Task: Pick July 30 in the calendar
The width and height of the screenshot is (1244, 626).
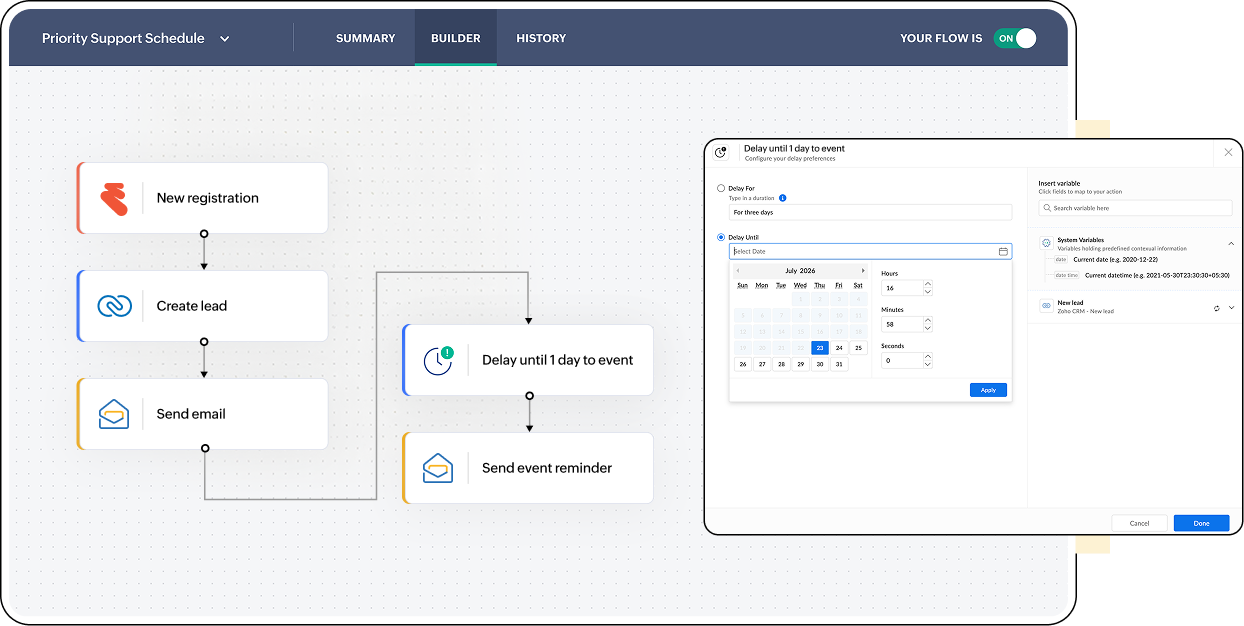Action: [820, 364]
